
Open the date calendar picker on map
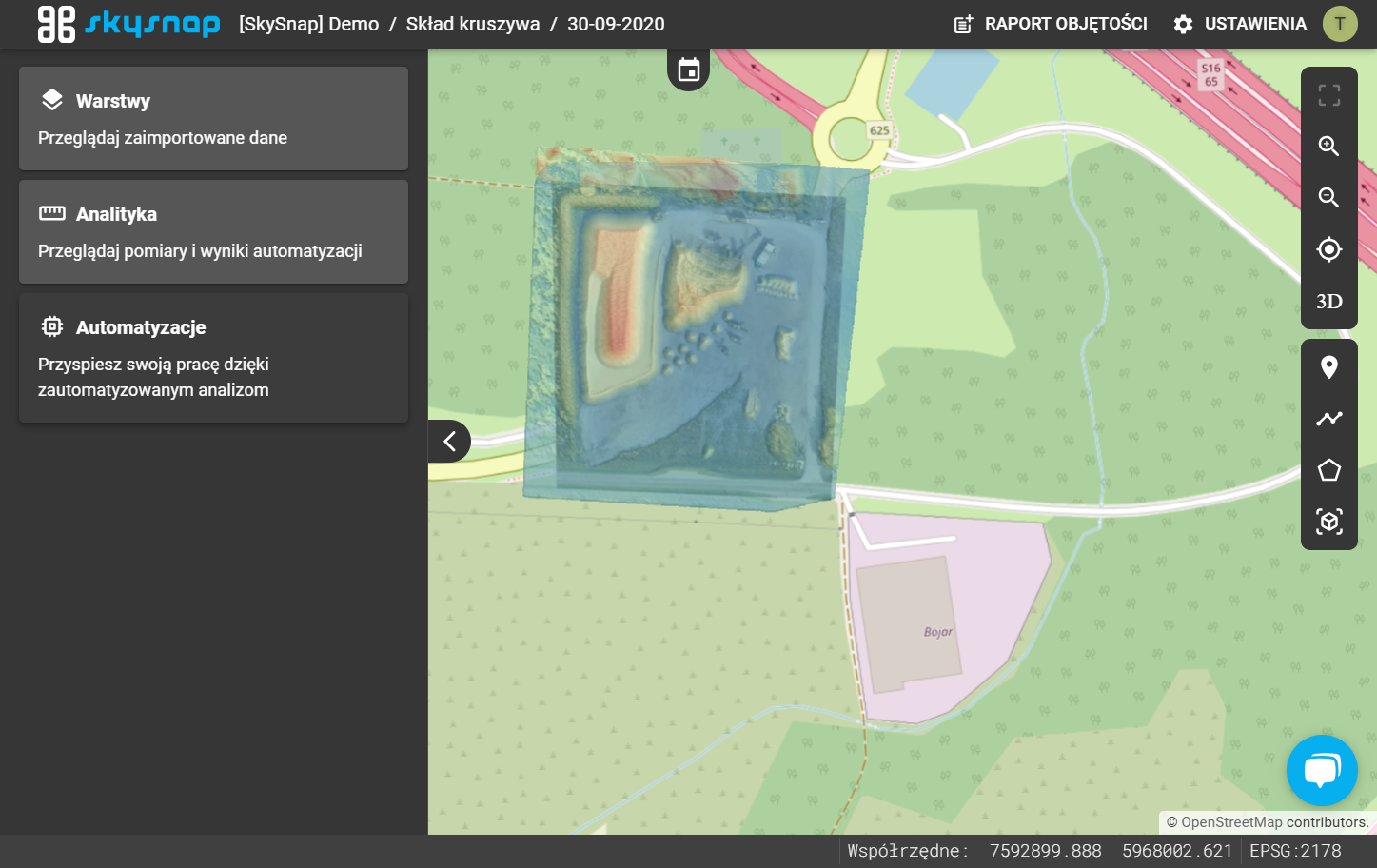[689, 69]
